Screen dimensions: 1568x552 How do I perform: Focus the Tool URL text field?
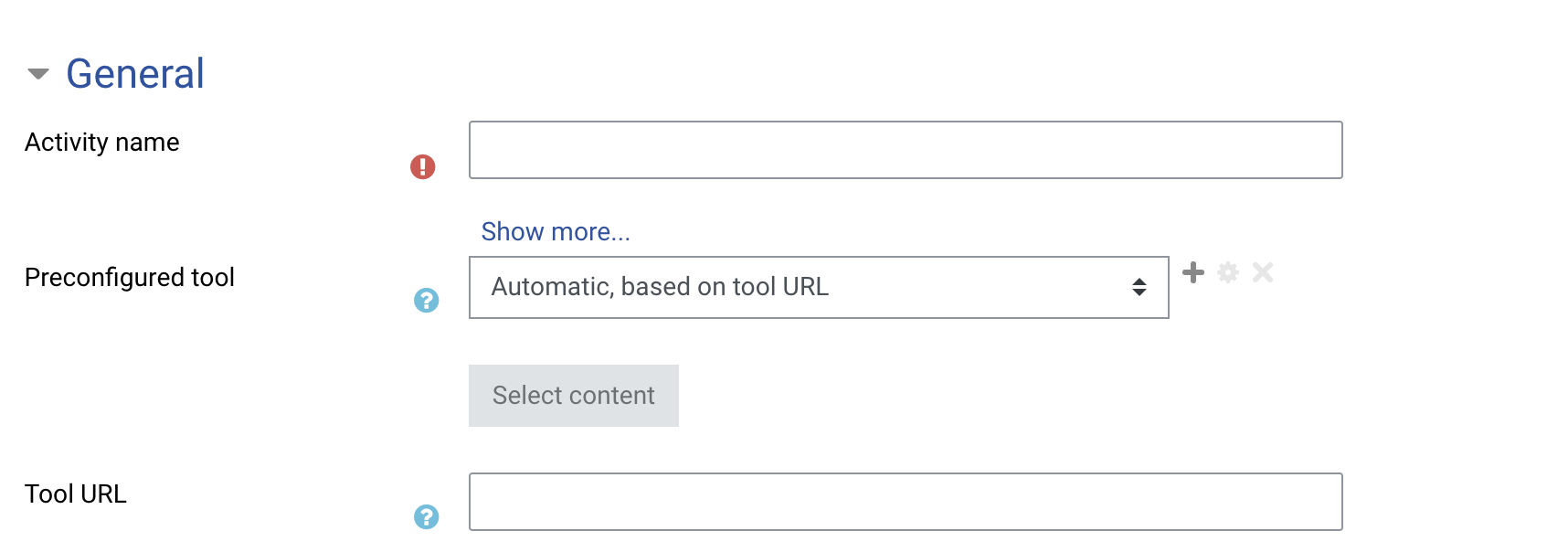[x=906, y=502]
